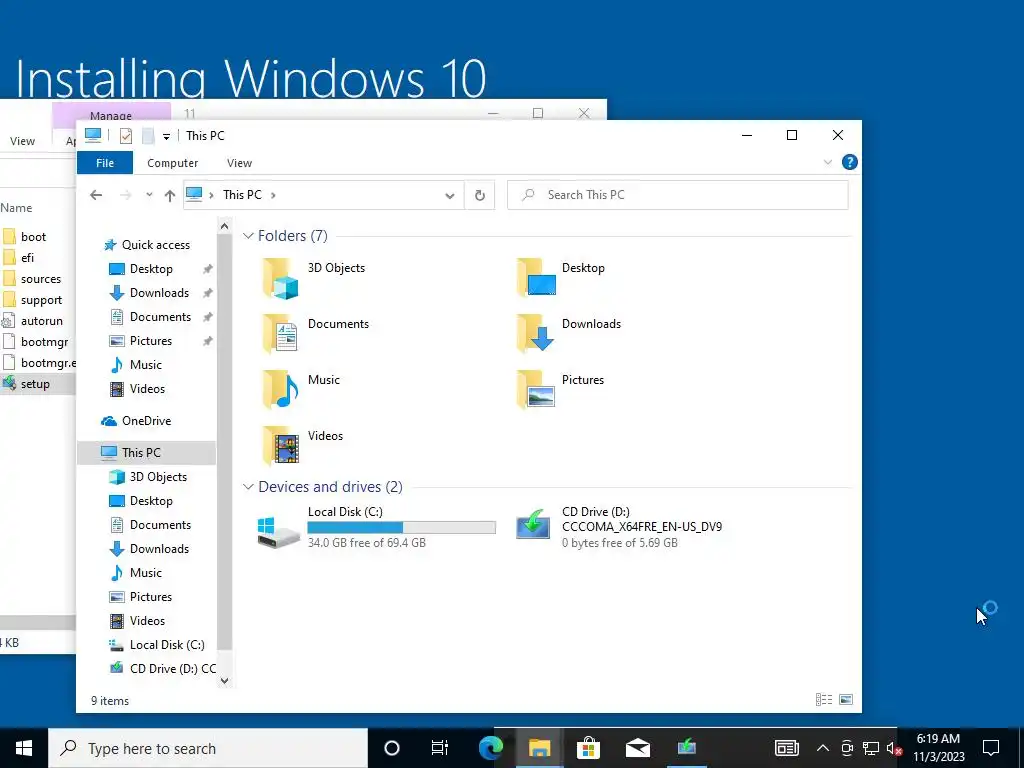This screenshot has height=768, width=1024.
Task: Click the Properties quick access toolbar icon
Action: (126, 135)
